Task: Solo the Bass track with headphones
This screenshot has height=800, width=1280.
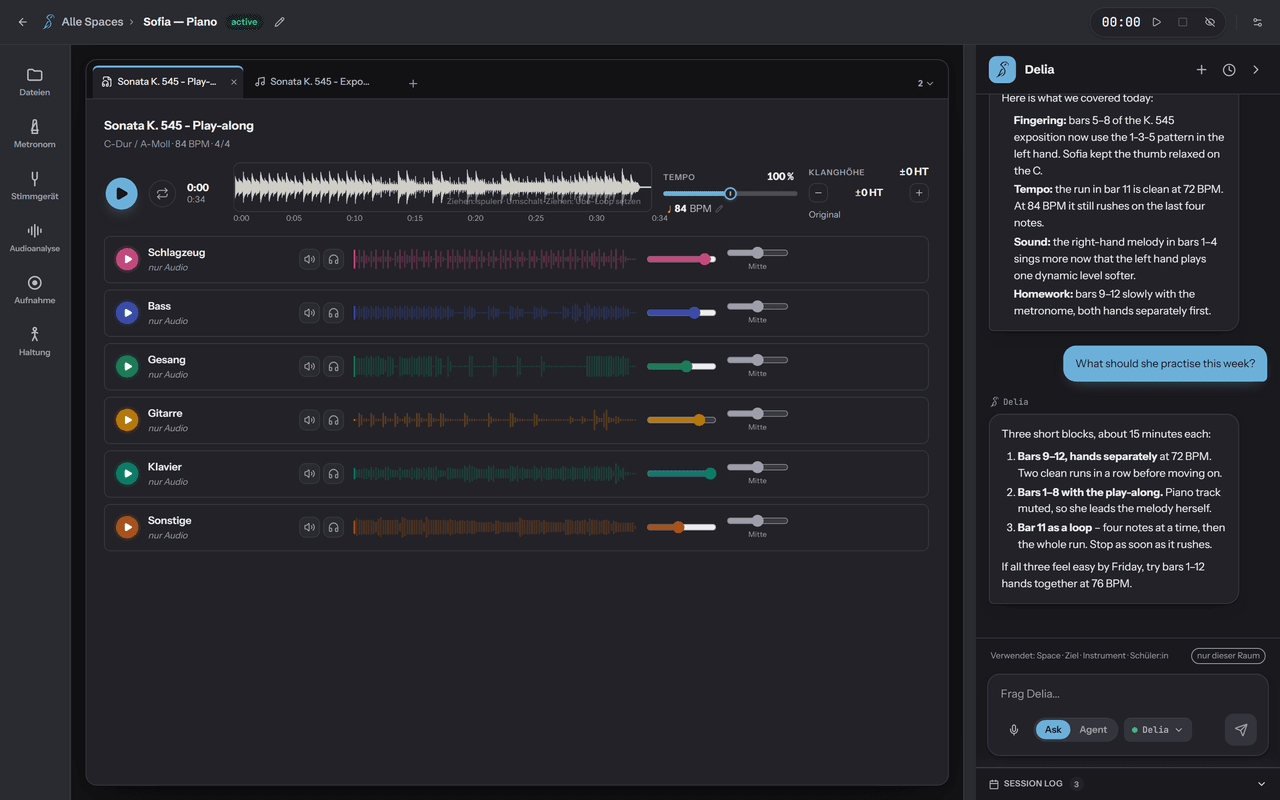Action: 334,313
